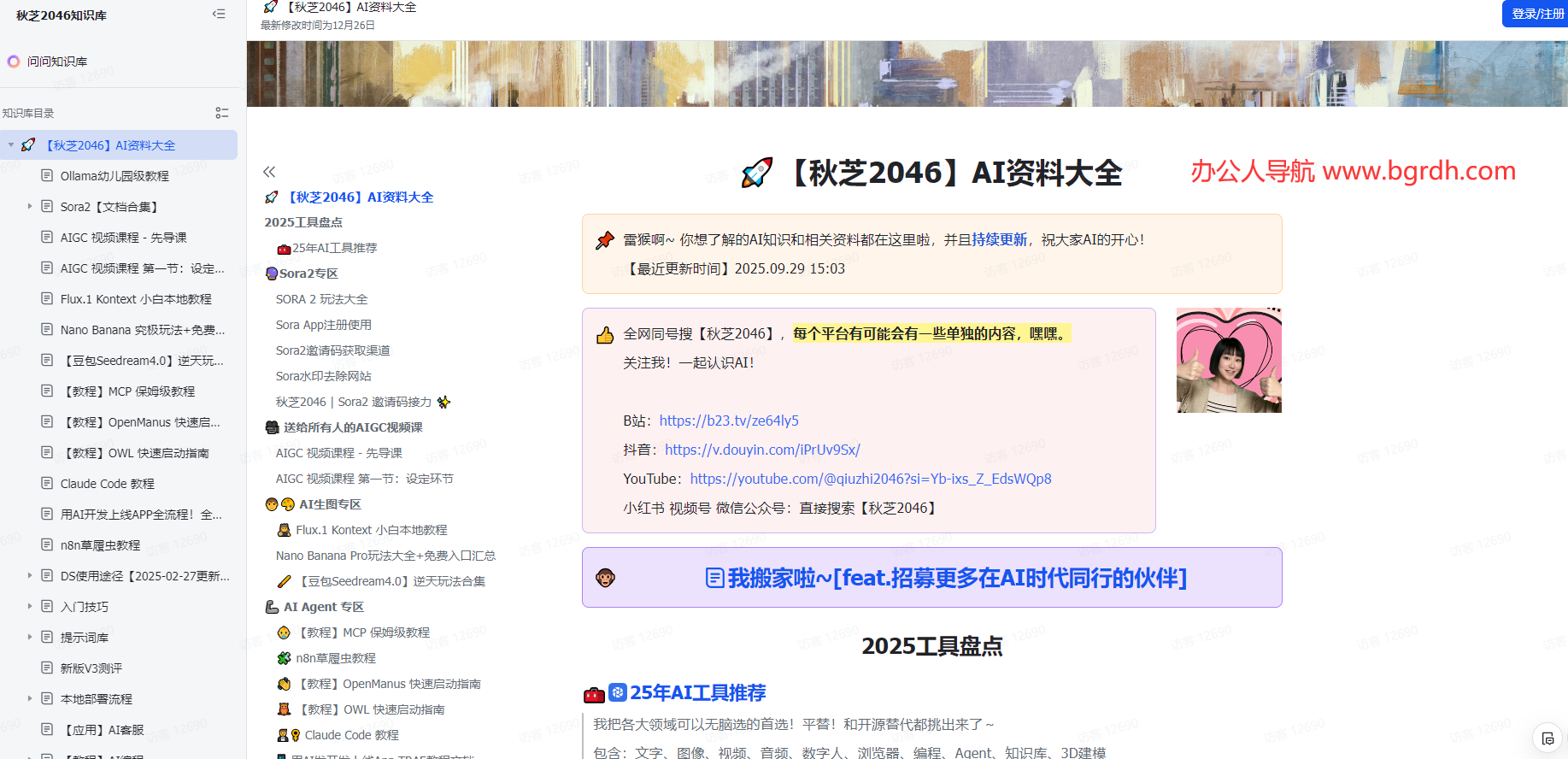1568x759 pixels.
Task: Collapse the 【秋芝2046】AI资料大全 tree node
Action: [x=11, y=145]
